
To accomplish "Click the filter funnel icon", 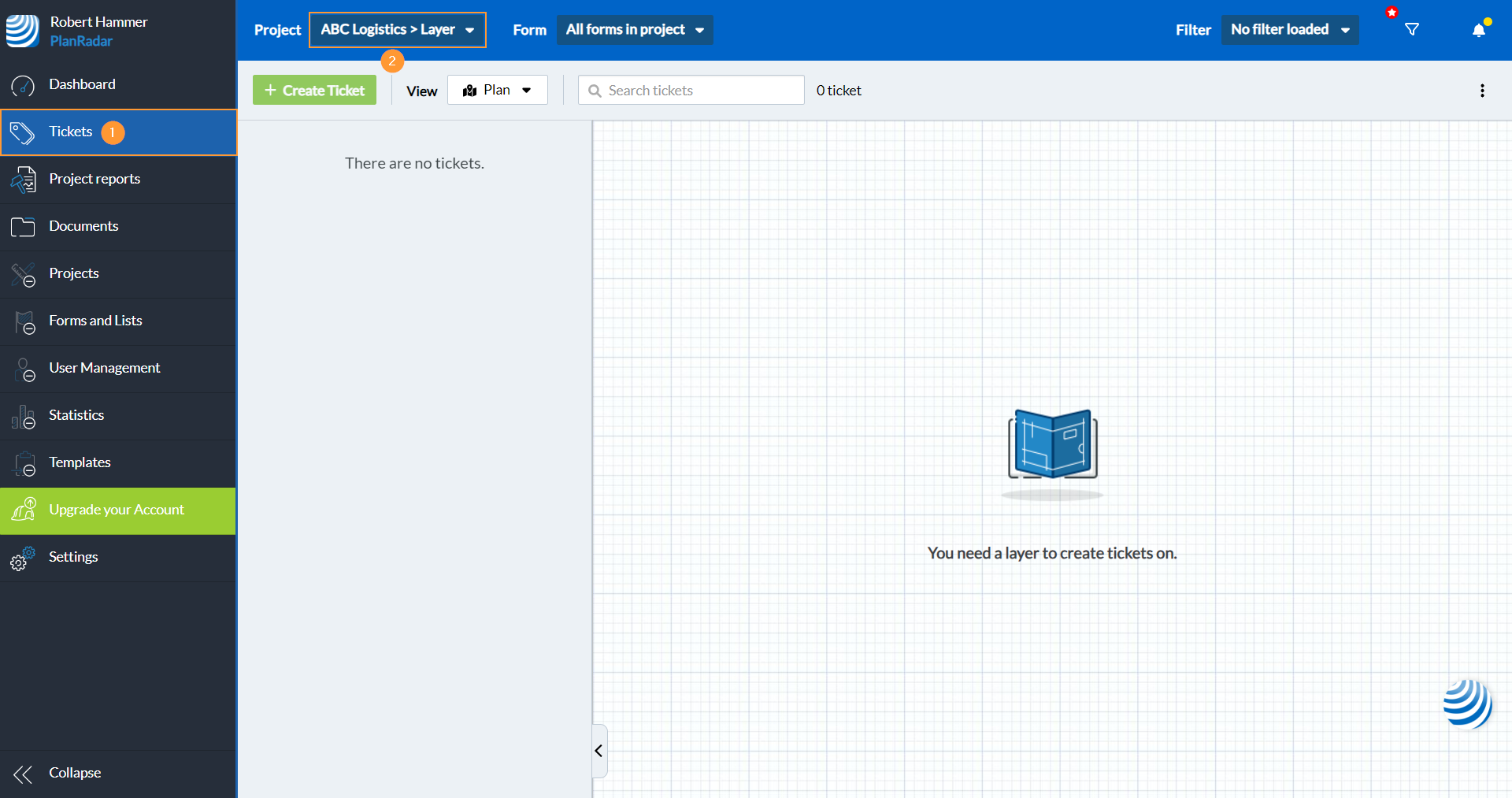I will [1412, 30].
